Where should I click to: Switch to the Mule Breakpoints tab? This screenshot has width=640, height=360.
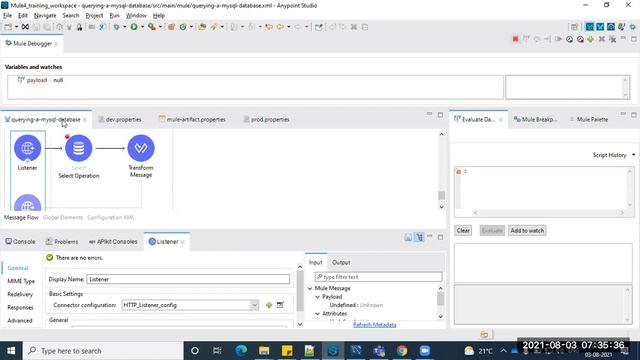(535, 120)
